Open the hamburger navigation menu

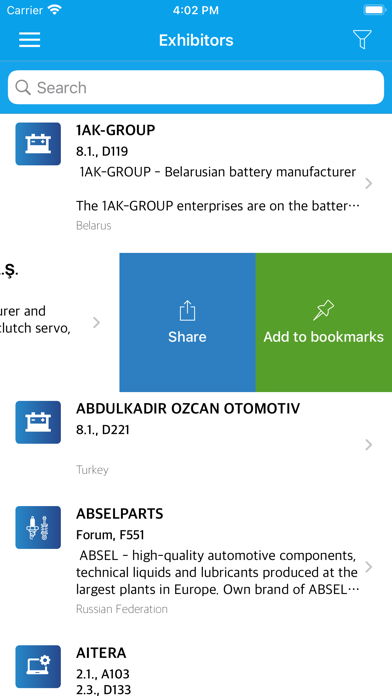pyautogui.click(x=29, y=40)
